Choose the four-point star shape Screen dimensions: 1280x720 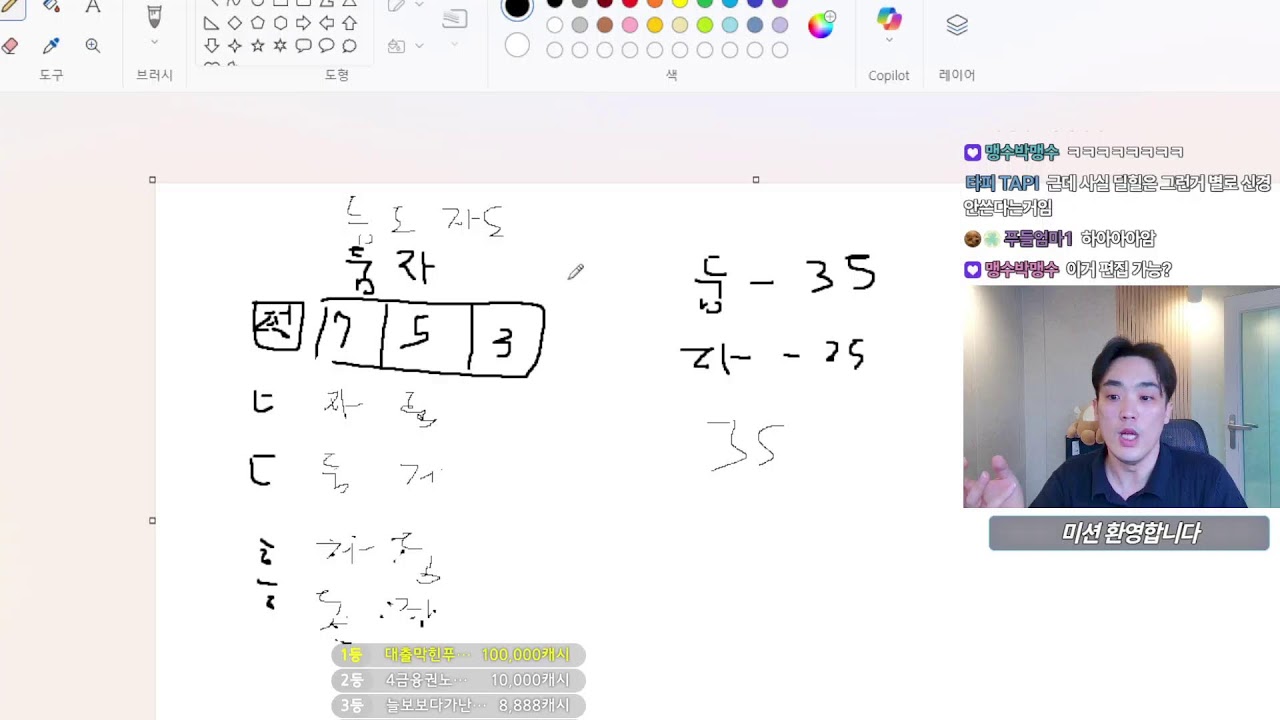(234, 46)
